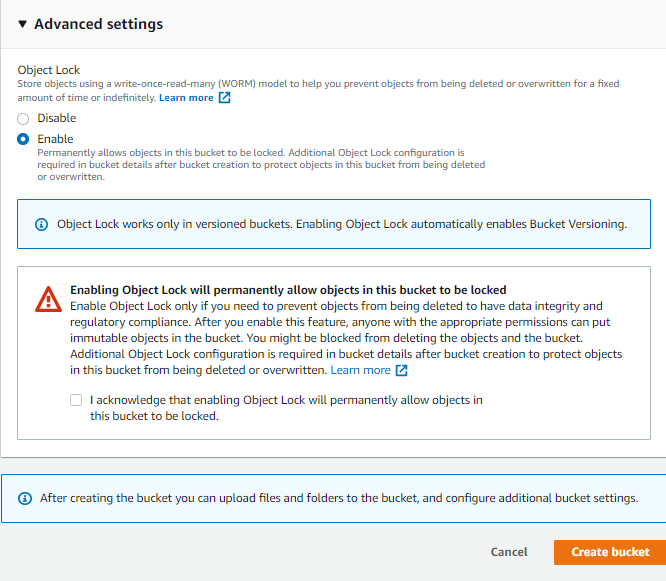Click the 'I acknowledge' label text
This screenshot has width=666, height=581.
click(286, 408)
